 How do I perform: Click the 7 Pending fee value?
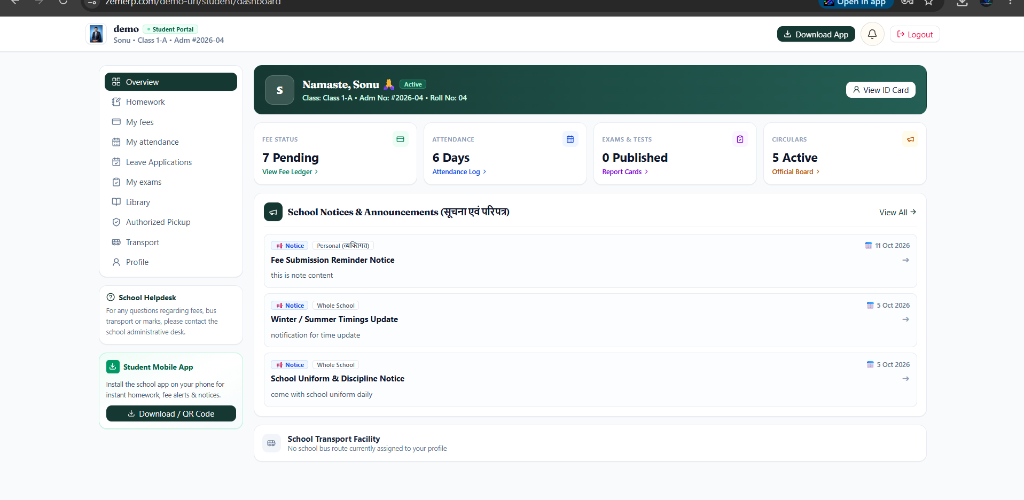tap(291, 157)
